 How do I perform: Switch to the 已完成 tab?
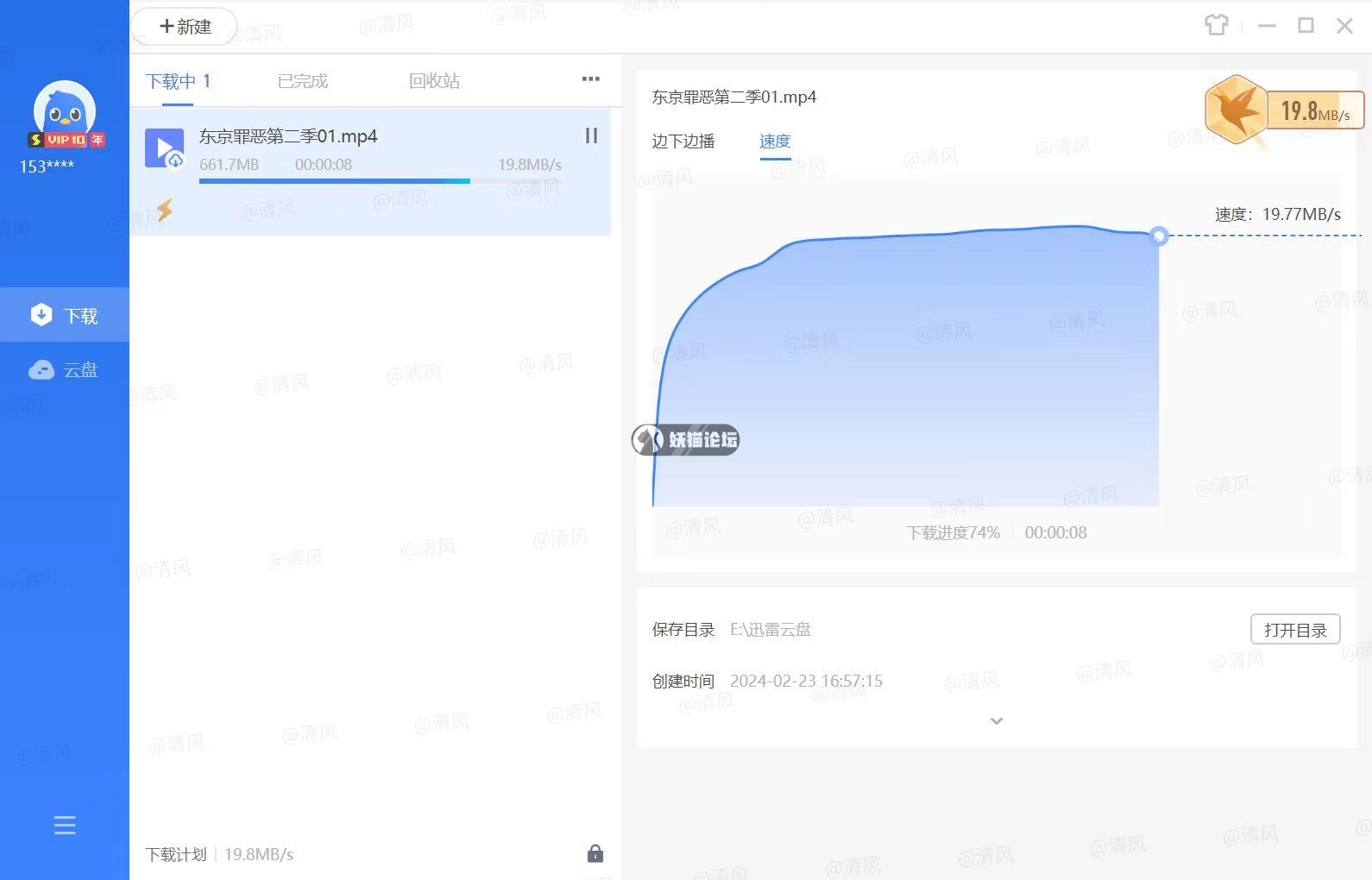click(x=303, y=81)
